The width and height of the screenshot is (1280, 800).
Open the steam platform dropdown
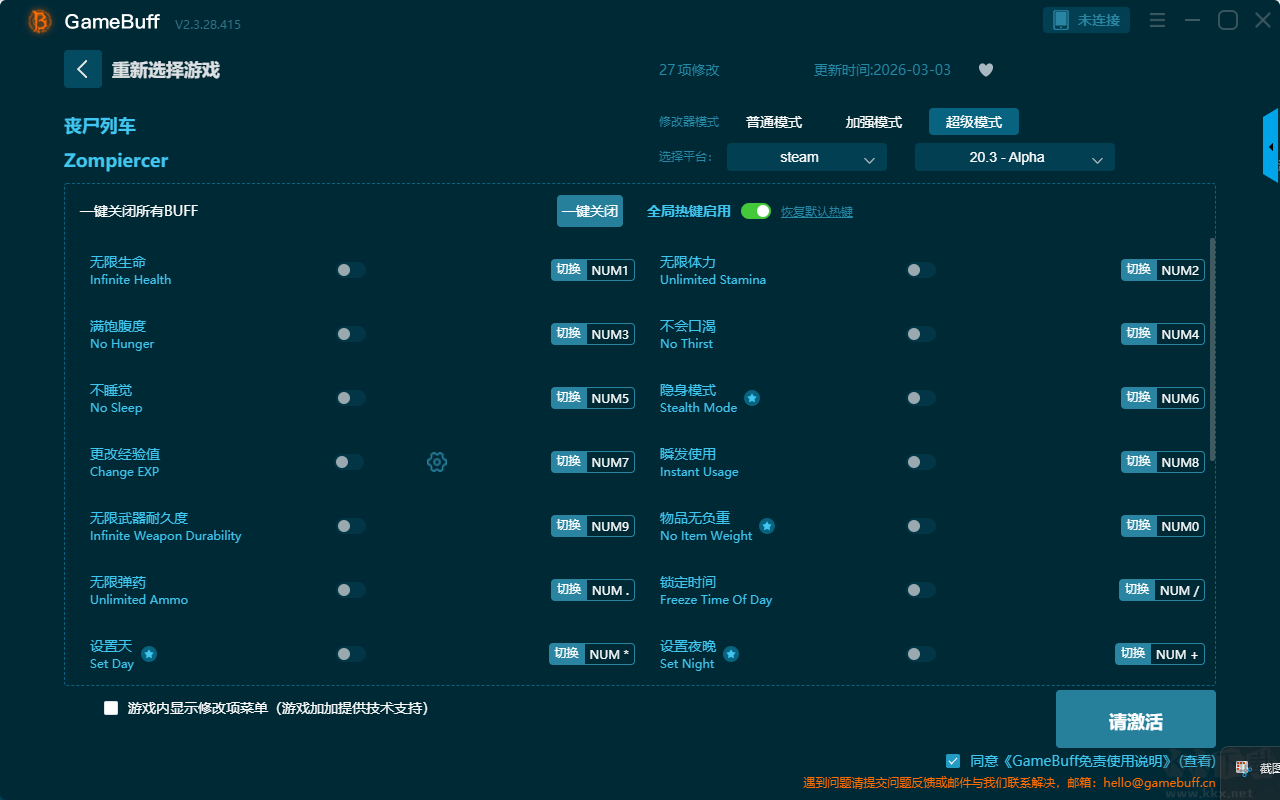[x=807, y=157]
